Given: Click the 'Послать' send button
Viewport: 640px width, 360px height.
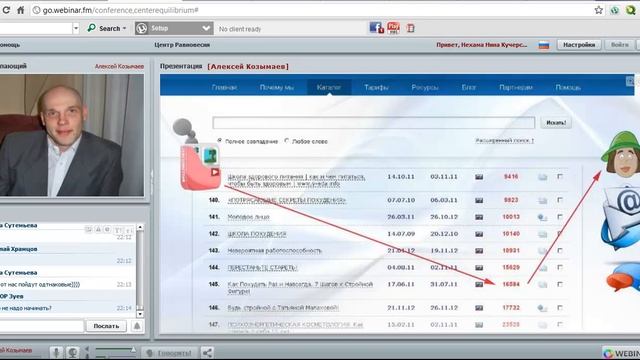Looking at the screenshot, I should [106, 326].
